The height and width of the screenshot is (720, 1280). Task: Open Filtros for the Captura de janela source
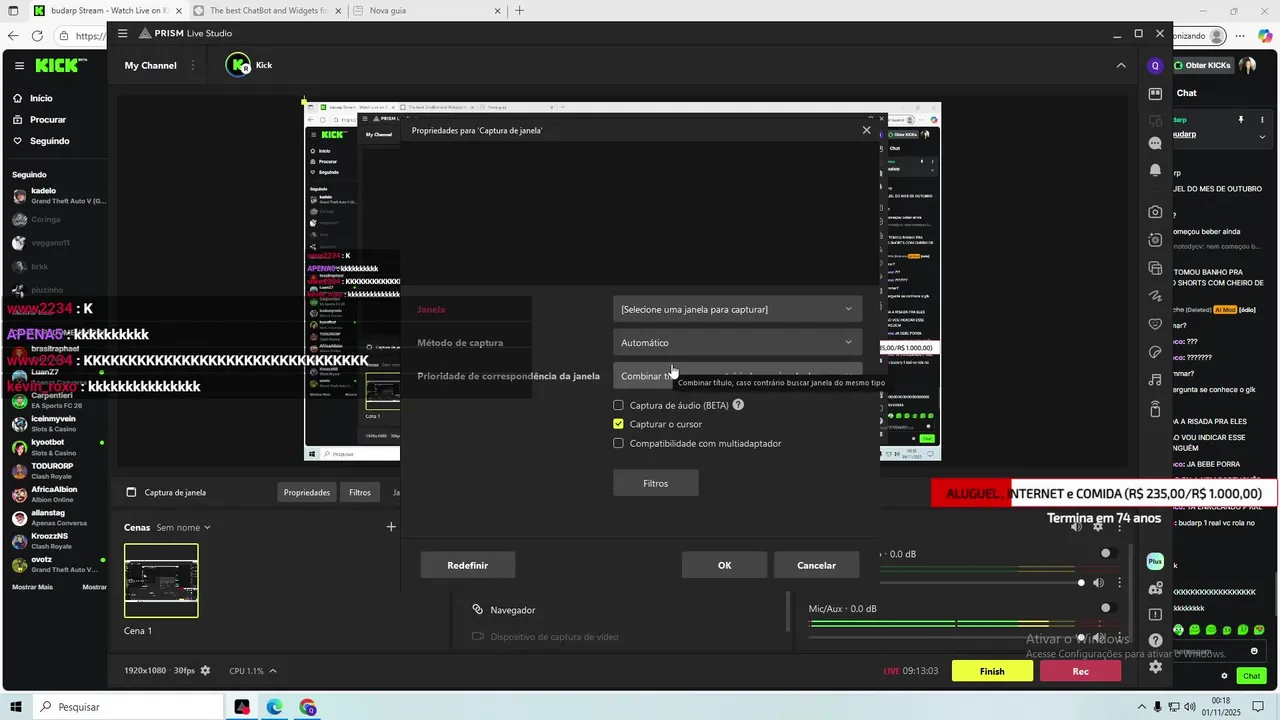coord(360,492)
